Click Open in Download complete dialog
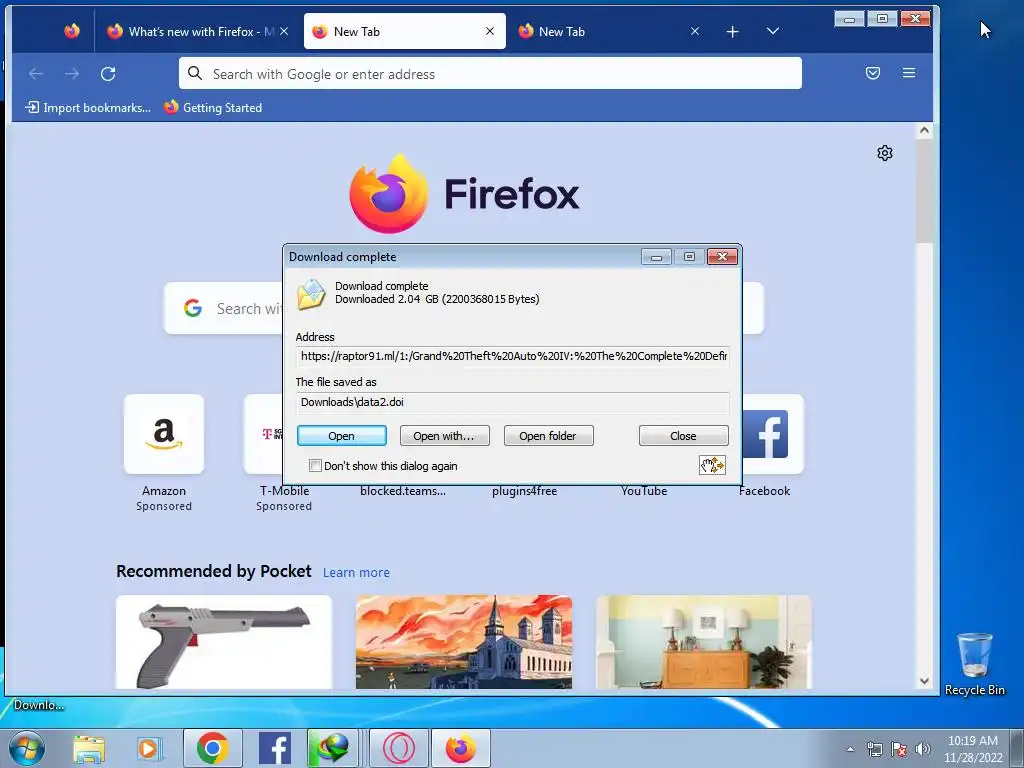This screenshot has height=768, width=1024. coord(342,436)
